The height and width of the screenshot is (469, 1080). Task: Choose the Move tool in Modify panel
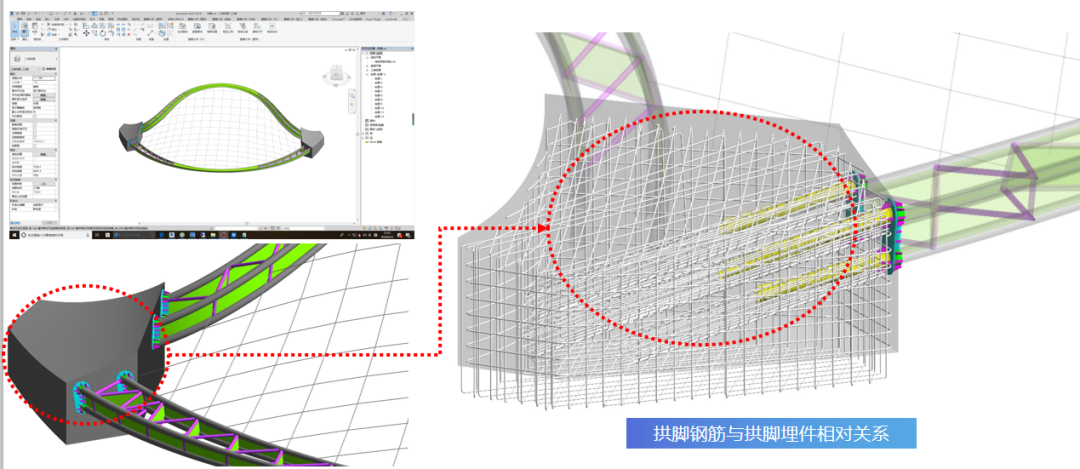(x=86, y=33)
